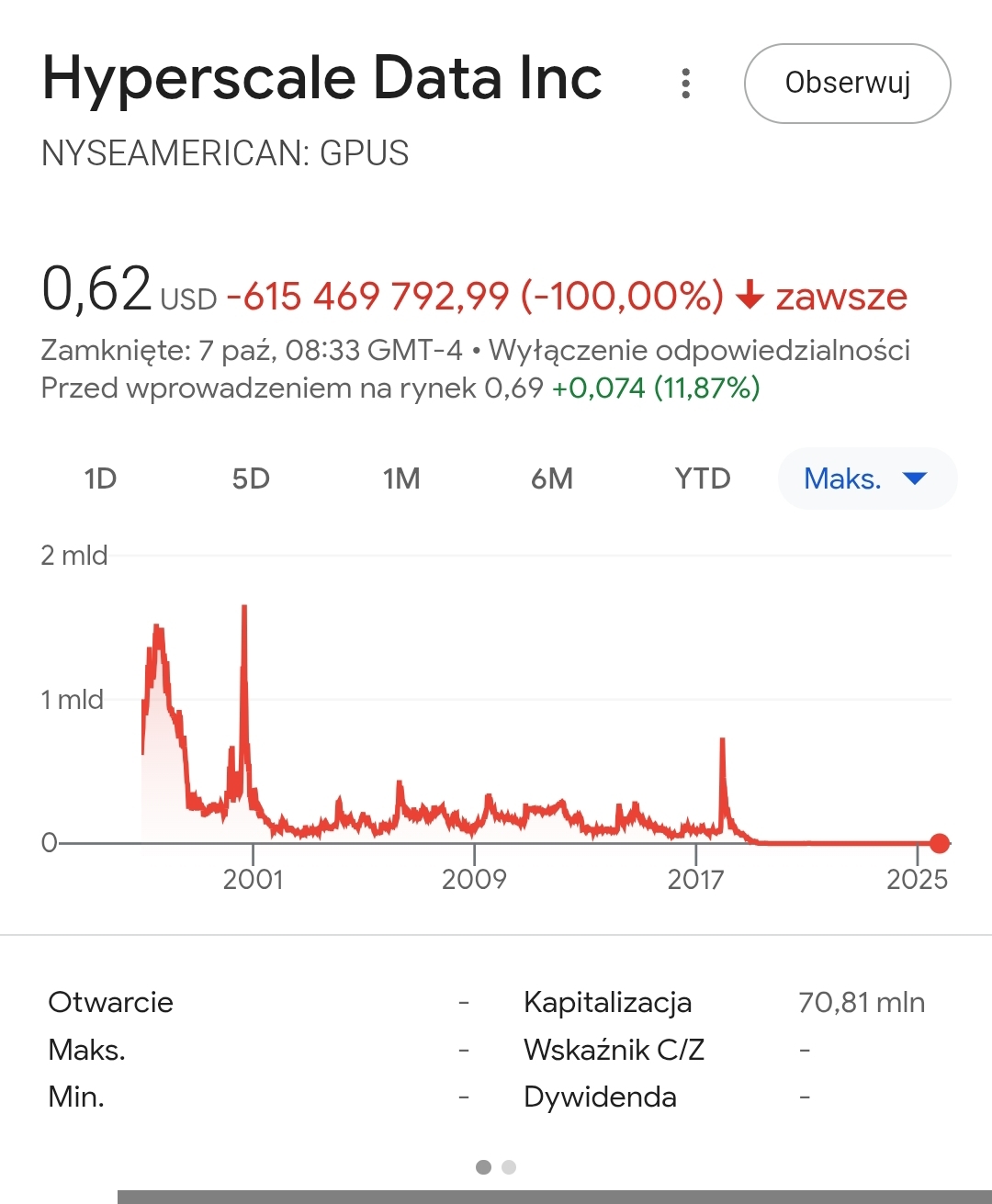
Task: Open the three-dot more options menu
Action: pyautogui.click(x=685, y=84)
